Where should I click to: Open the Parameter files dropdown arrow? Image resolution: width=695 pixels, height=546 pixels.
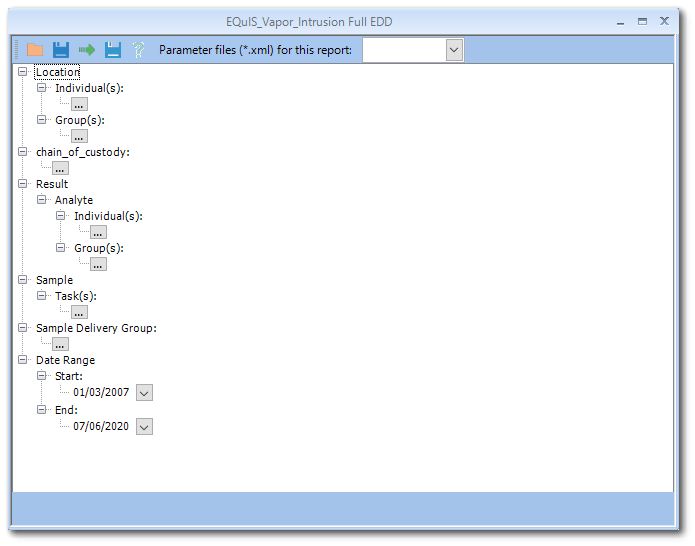pos(454,50)
